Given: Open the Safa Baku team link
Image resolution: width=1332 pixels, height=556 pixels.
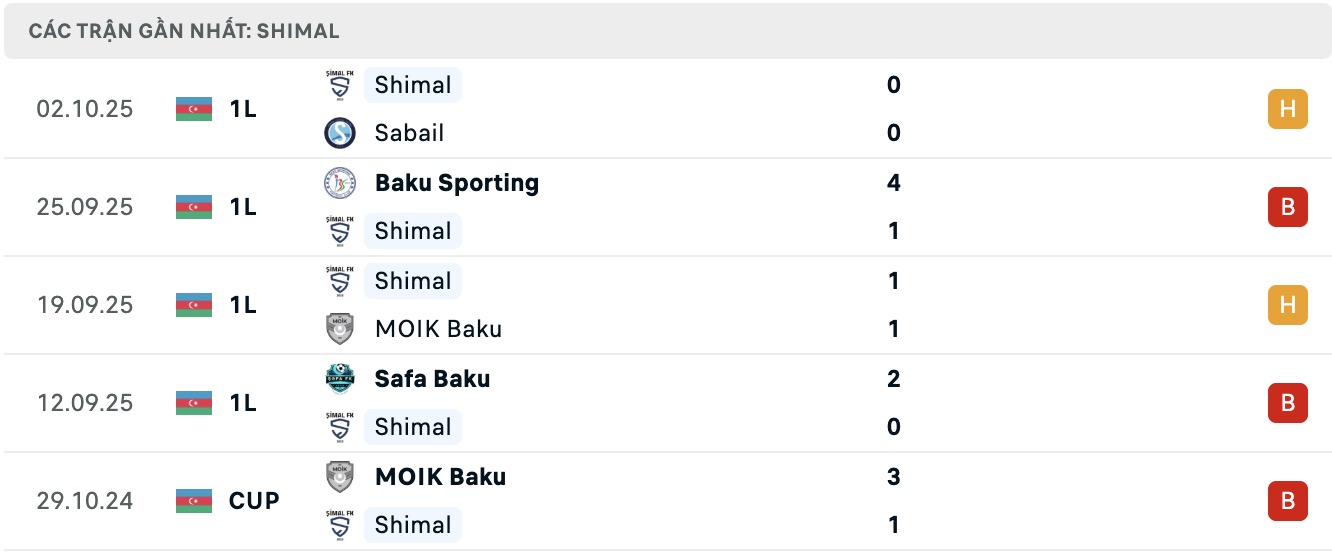Looking at the screenshot, I should (432, 379).
